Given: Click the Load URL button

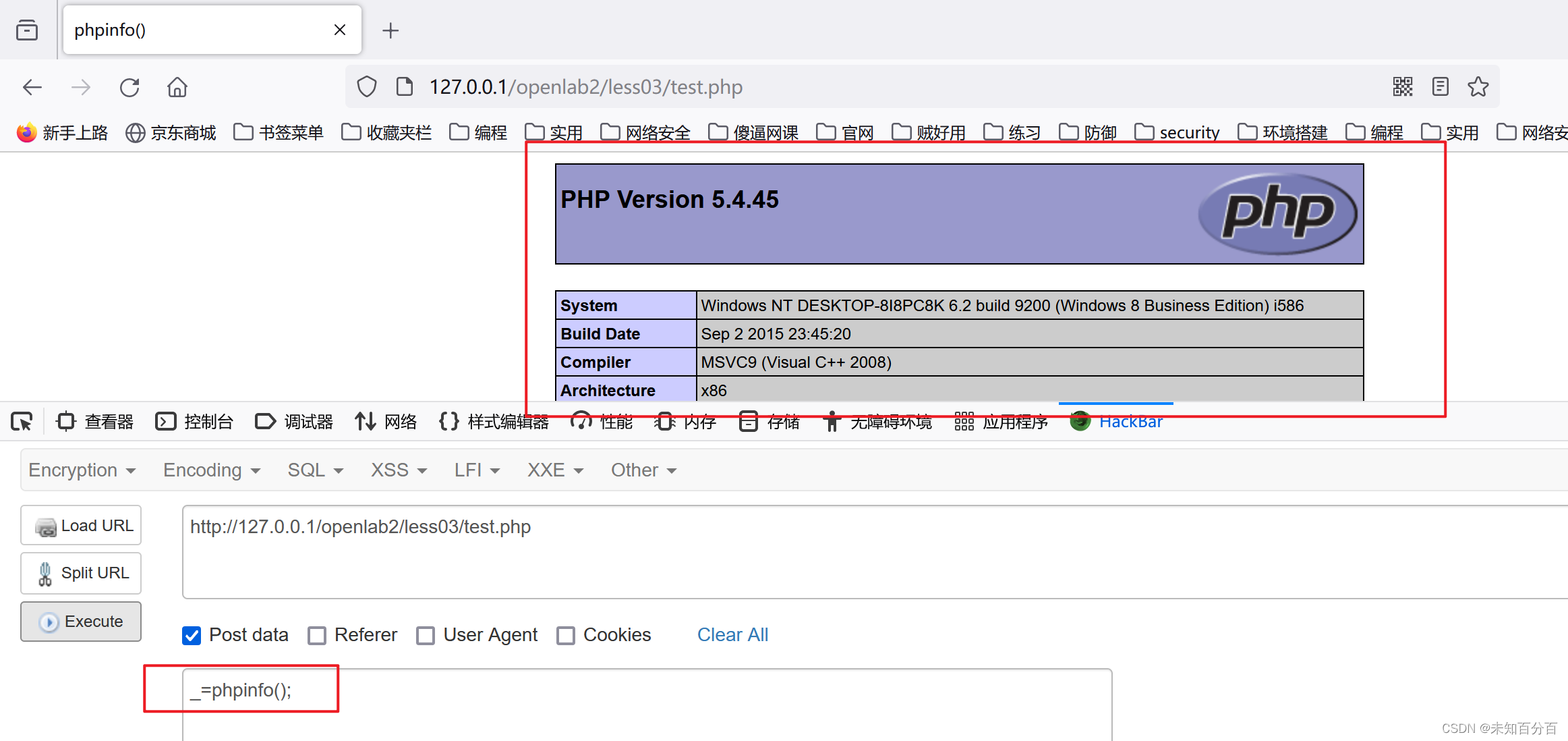Looking at the screenshot, I should point(81,526).
